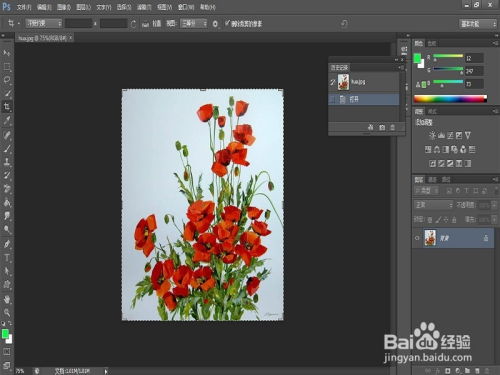Select the Move tool

pos(7,53)
